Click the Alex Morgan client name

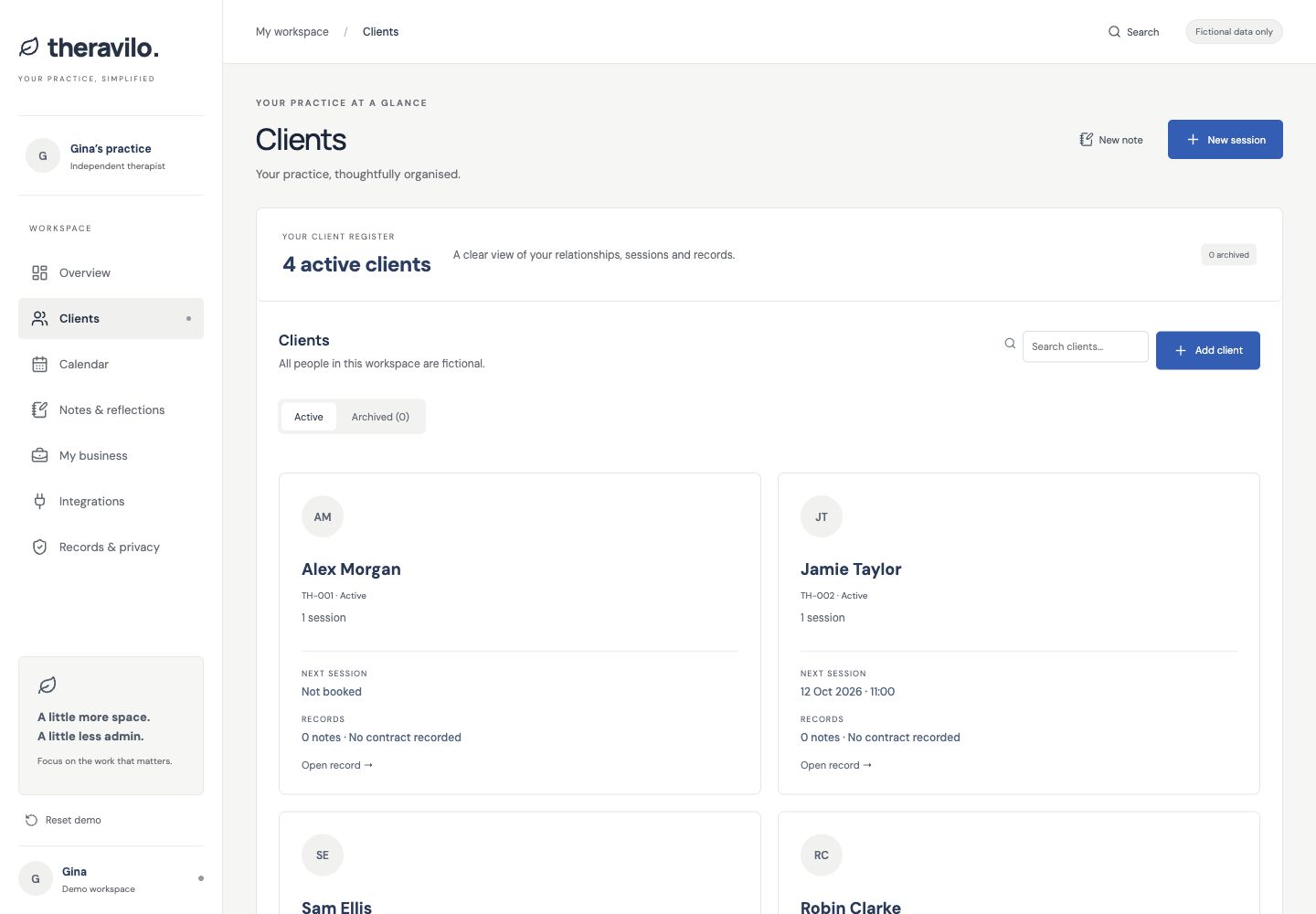(351, 569)
